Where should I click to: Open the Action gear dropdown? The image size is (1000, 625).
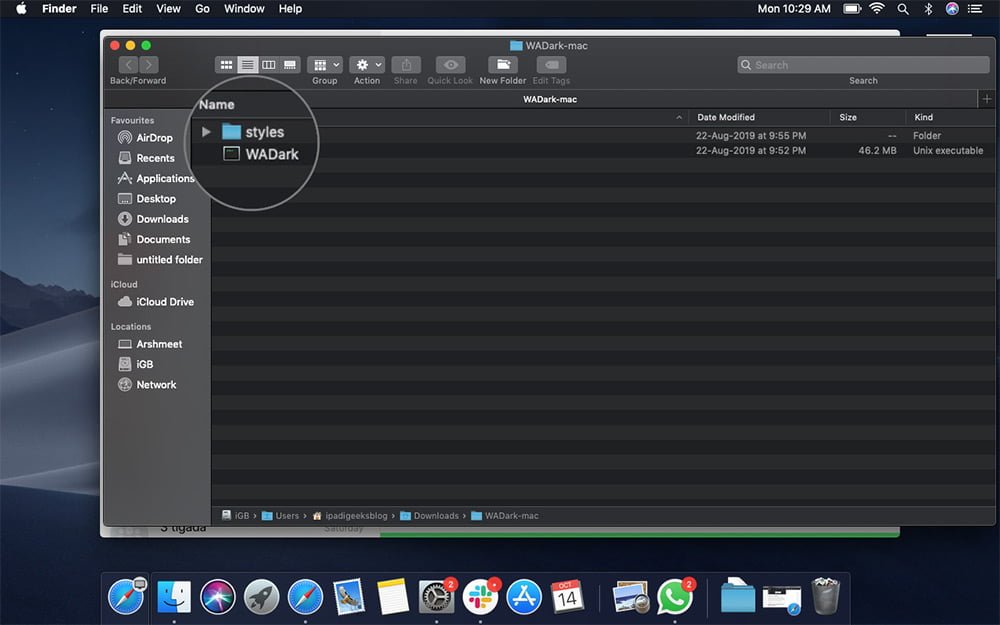(367, 64)
